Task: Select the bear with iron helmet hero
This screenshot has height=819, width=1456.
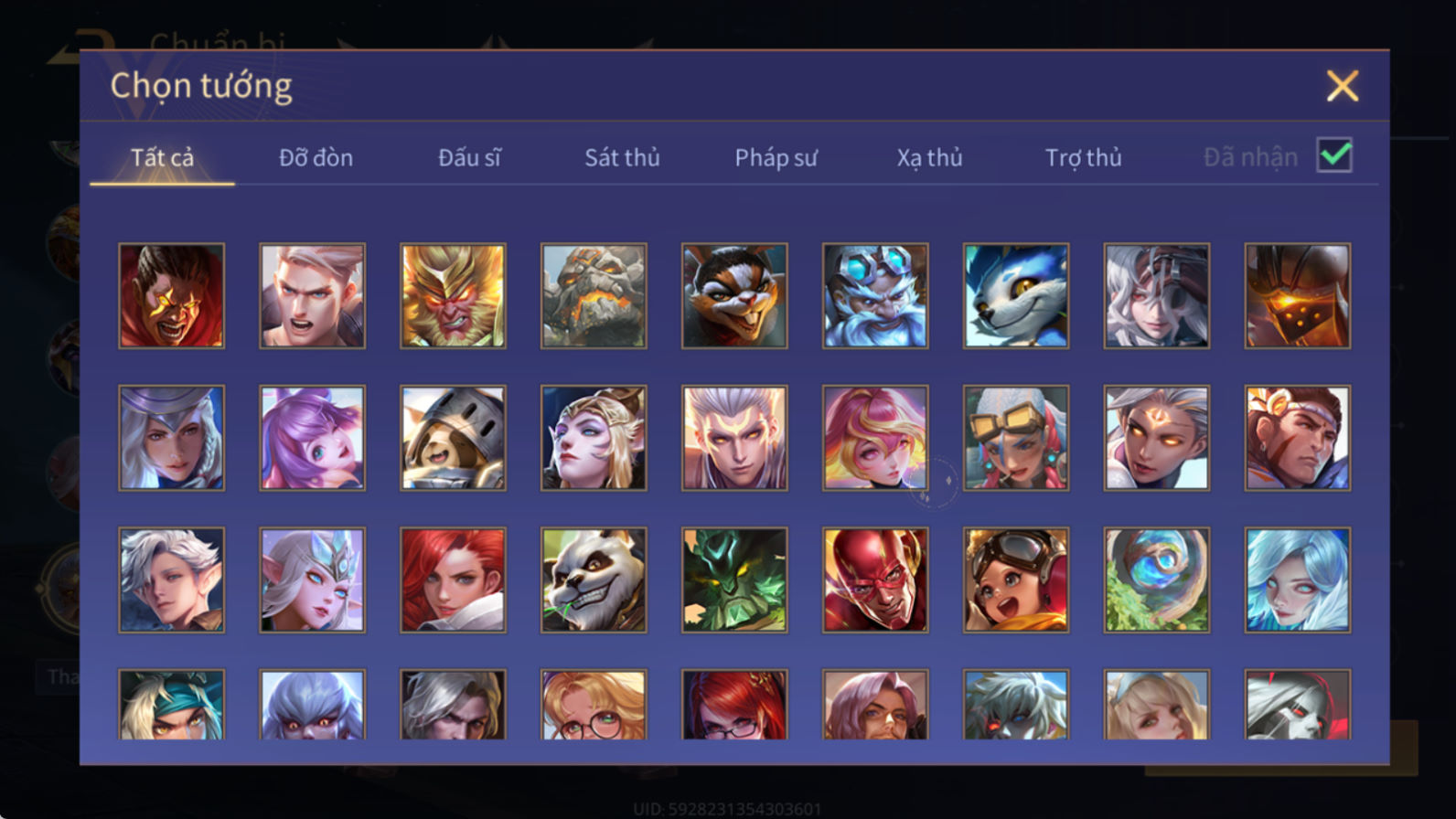Action: pos(453,438)
